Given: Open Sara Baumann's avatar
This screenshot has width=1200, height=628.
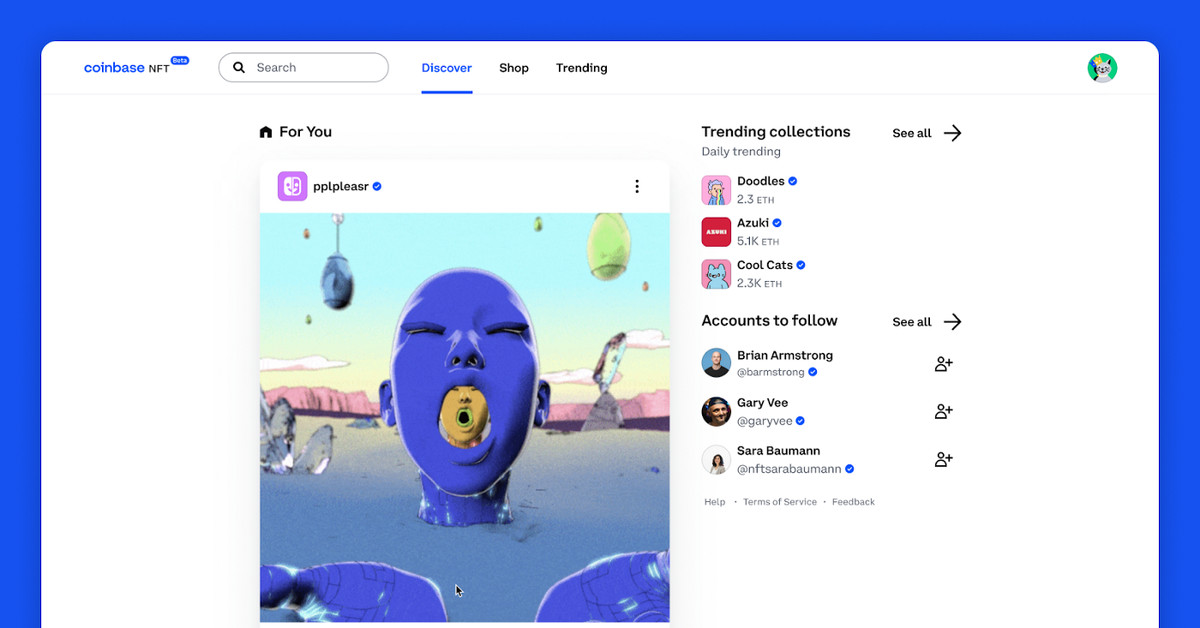Looking at the screenshot, I should pos(716,460).
